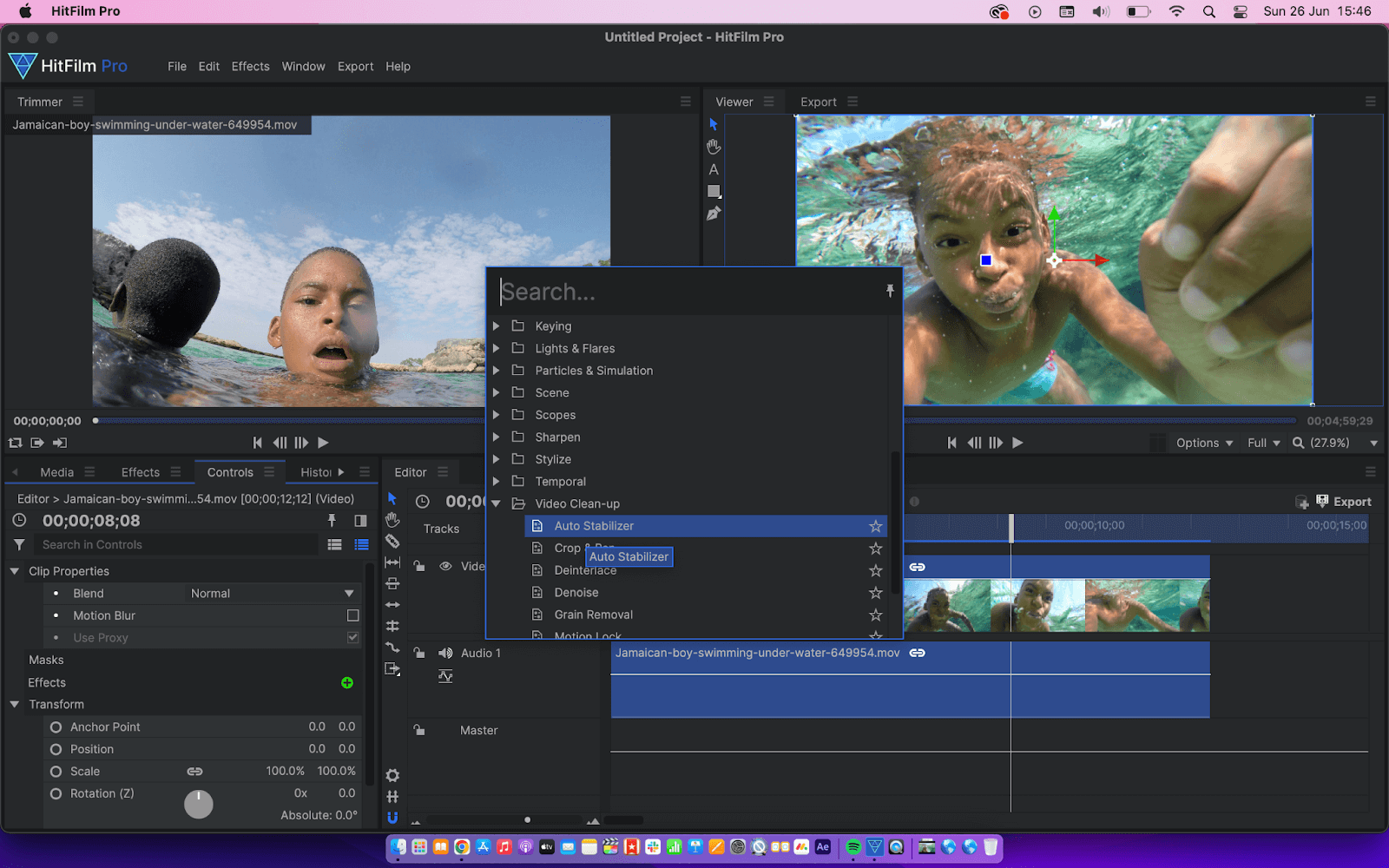Click the filter funnel icon in Controls
Viewport: 1389px width, 868px height.
19,544
